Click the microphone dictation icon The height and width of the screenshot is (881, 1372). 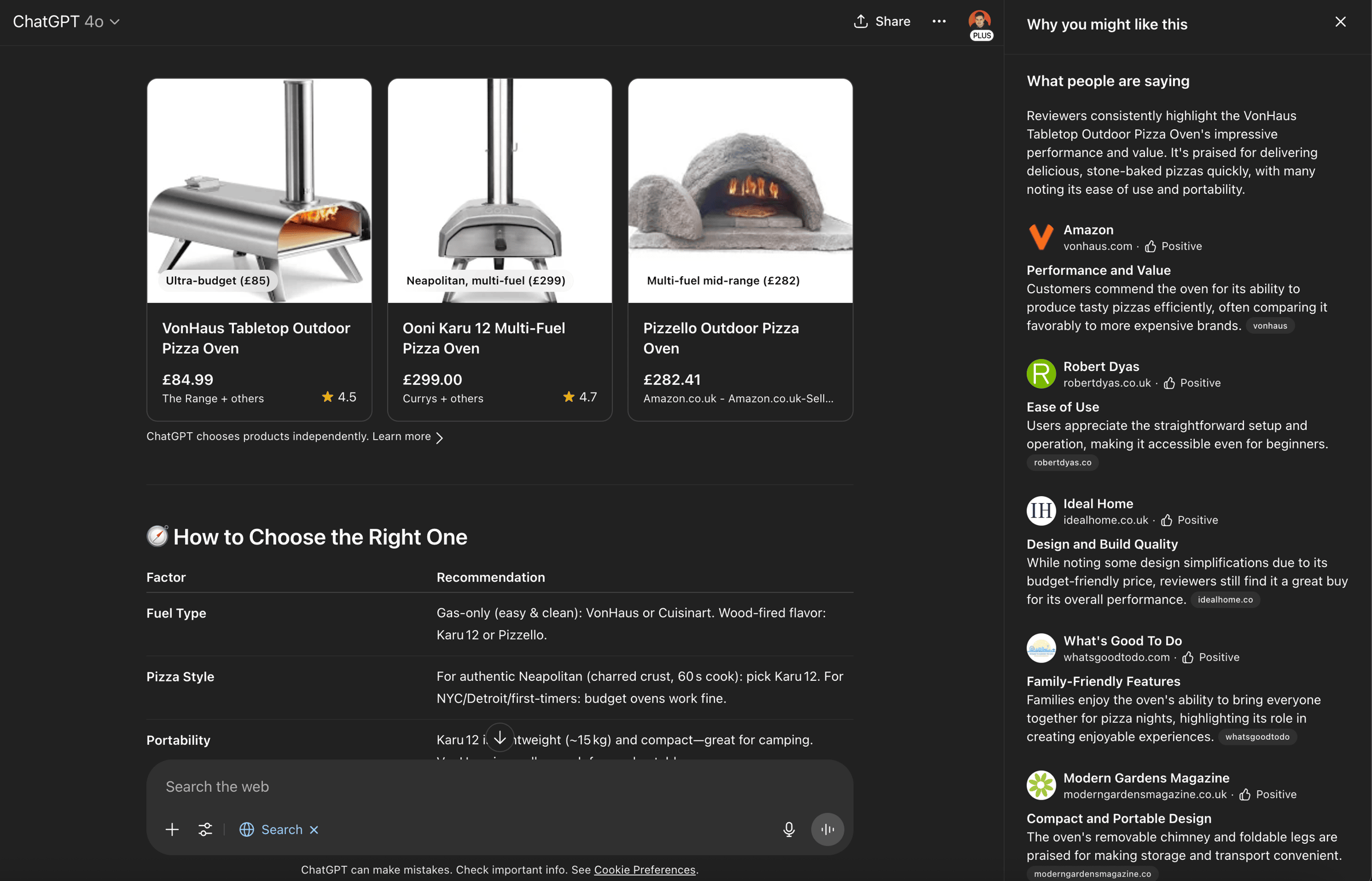789,830
